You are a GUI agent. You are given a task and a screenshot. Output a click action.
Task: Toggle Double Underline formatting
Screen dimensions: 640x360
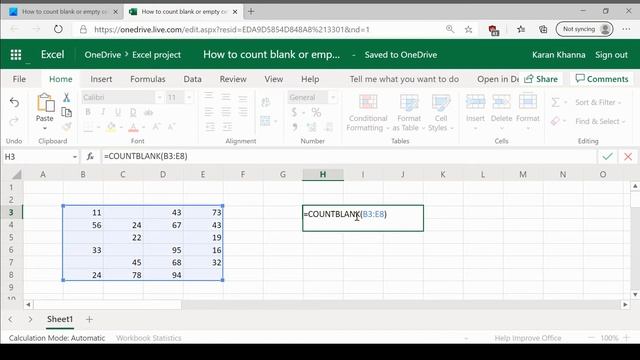(133, 112)
